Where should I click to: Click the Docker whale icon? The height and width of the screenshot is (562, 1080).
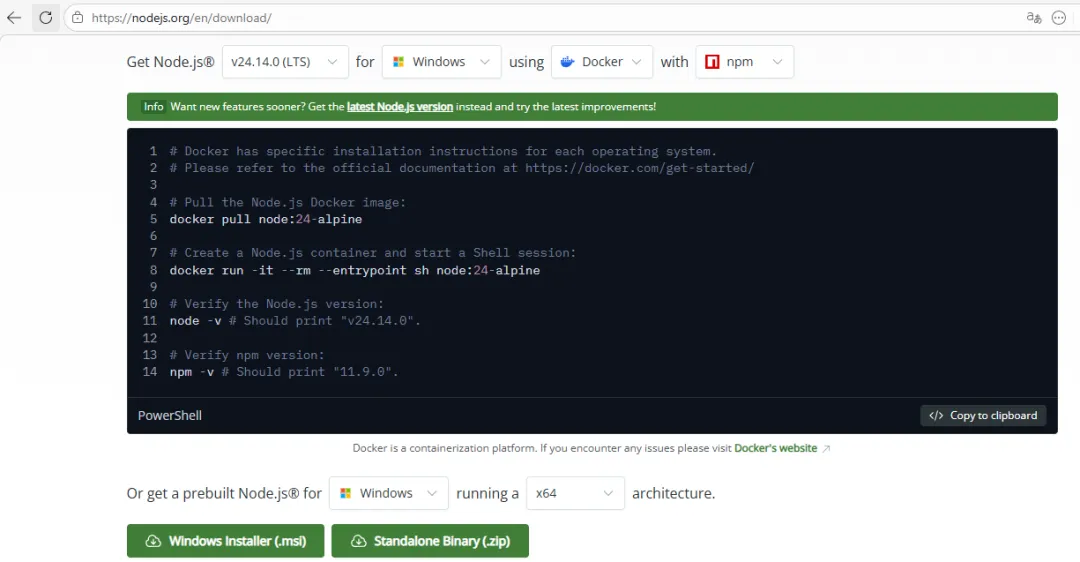point(568,62)
